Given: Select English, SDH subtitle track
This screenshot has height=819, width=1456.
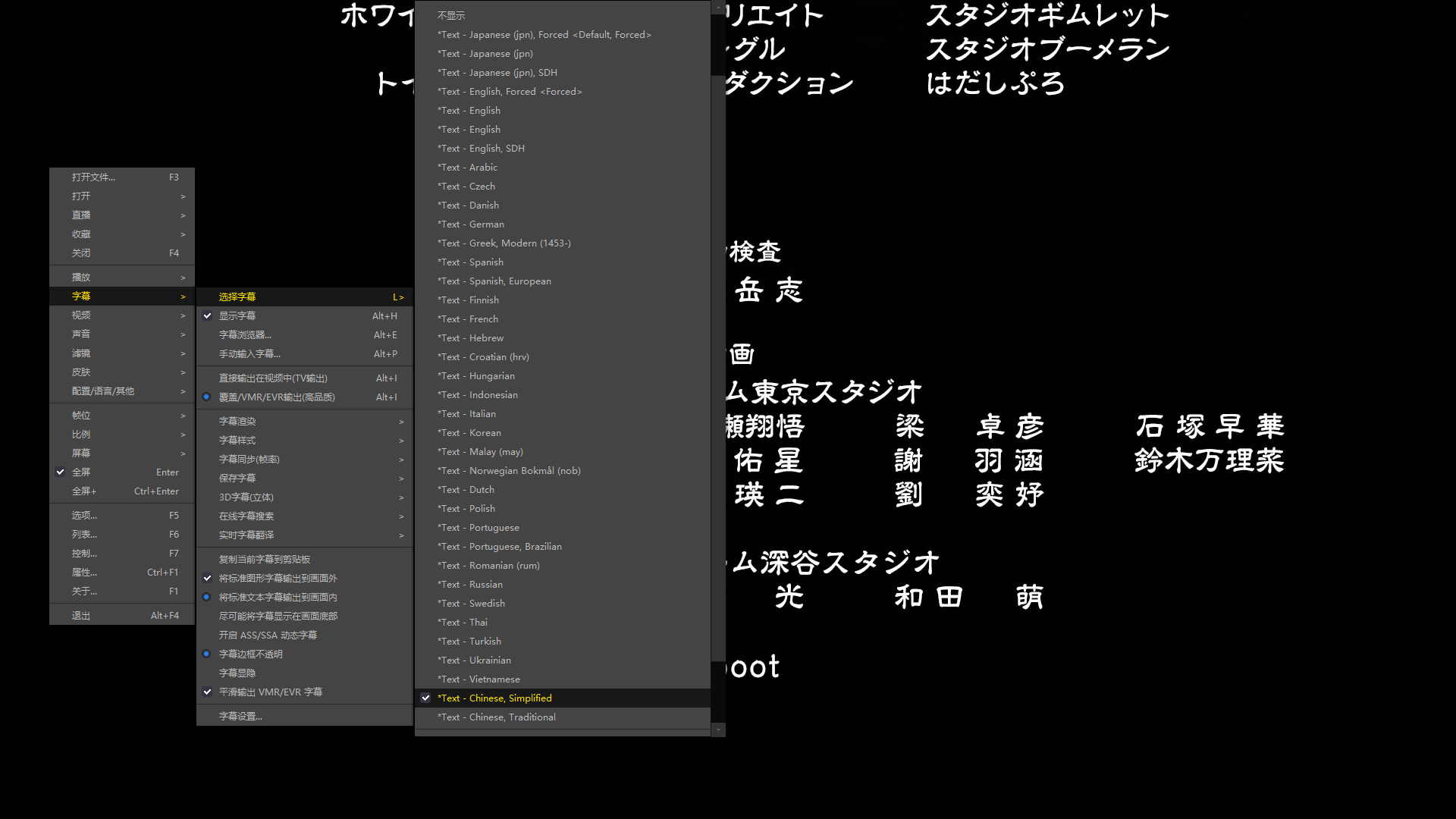Looking at the screenshot, I should click(563, 148).
